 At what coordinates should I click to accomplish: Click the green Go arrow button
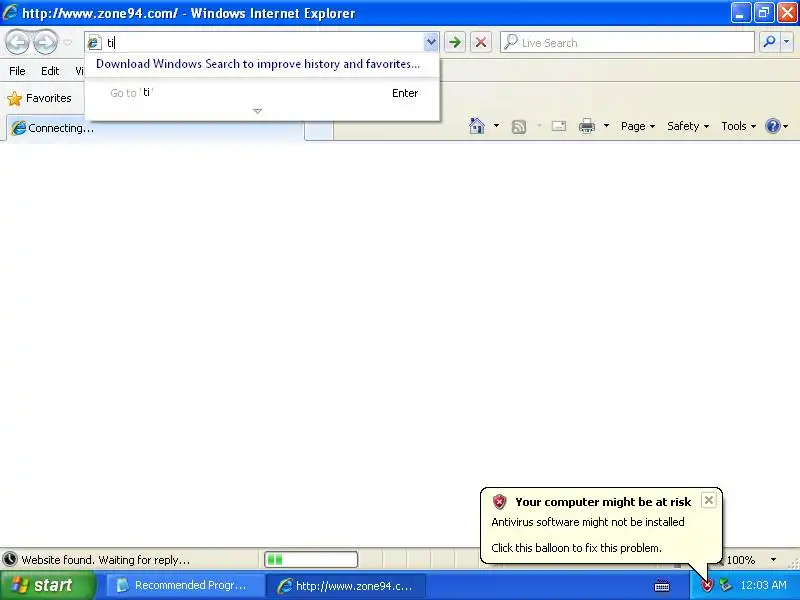coord(455,42)
